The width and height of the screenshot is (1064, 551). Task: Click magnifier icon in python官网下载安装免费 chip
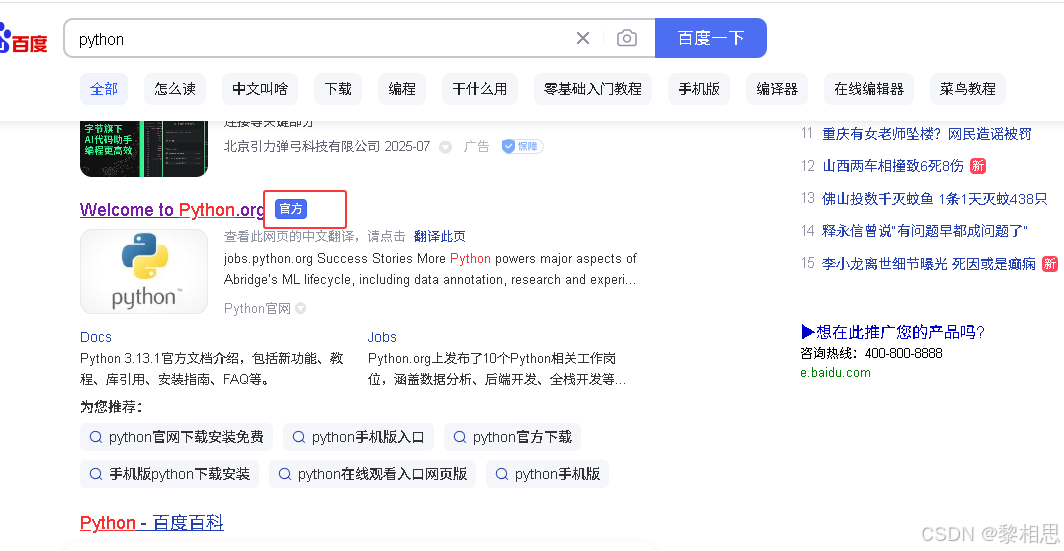point(96,437)
